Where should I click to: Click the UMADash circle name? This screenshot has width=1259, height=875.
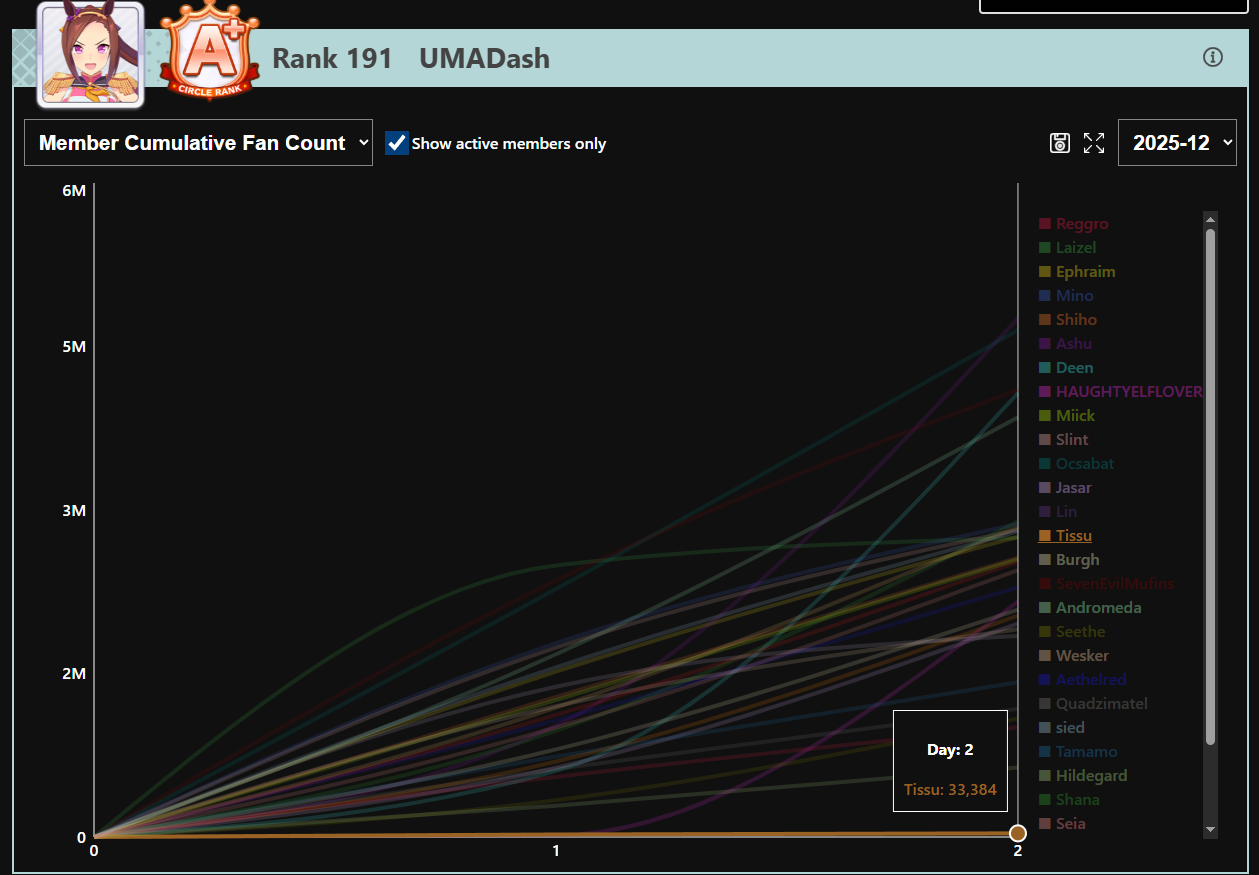coord(485,58)
